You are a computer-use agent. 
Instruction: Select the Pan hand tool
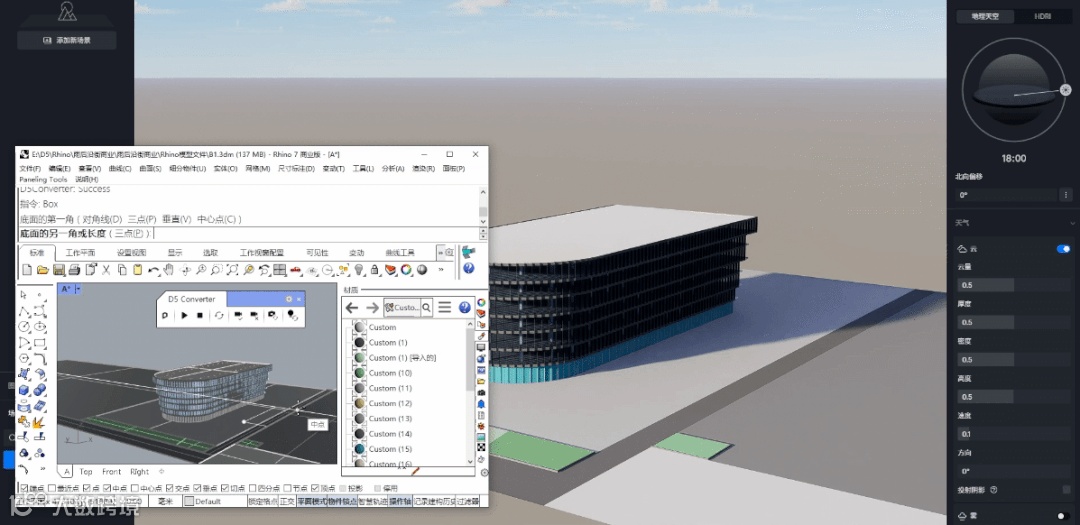click(169, 270)
